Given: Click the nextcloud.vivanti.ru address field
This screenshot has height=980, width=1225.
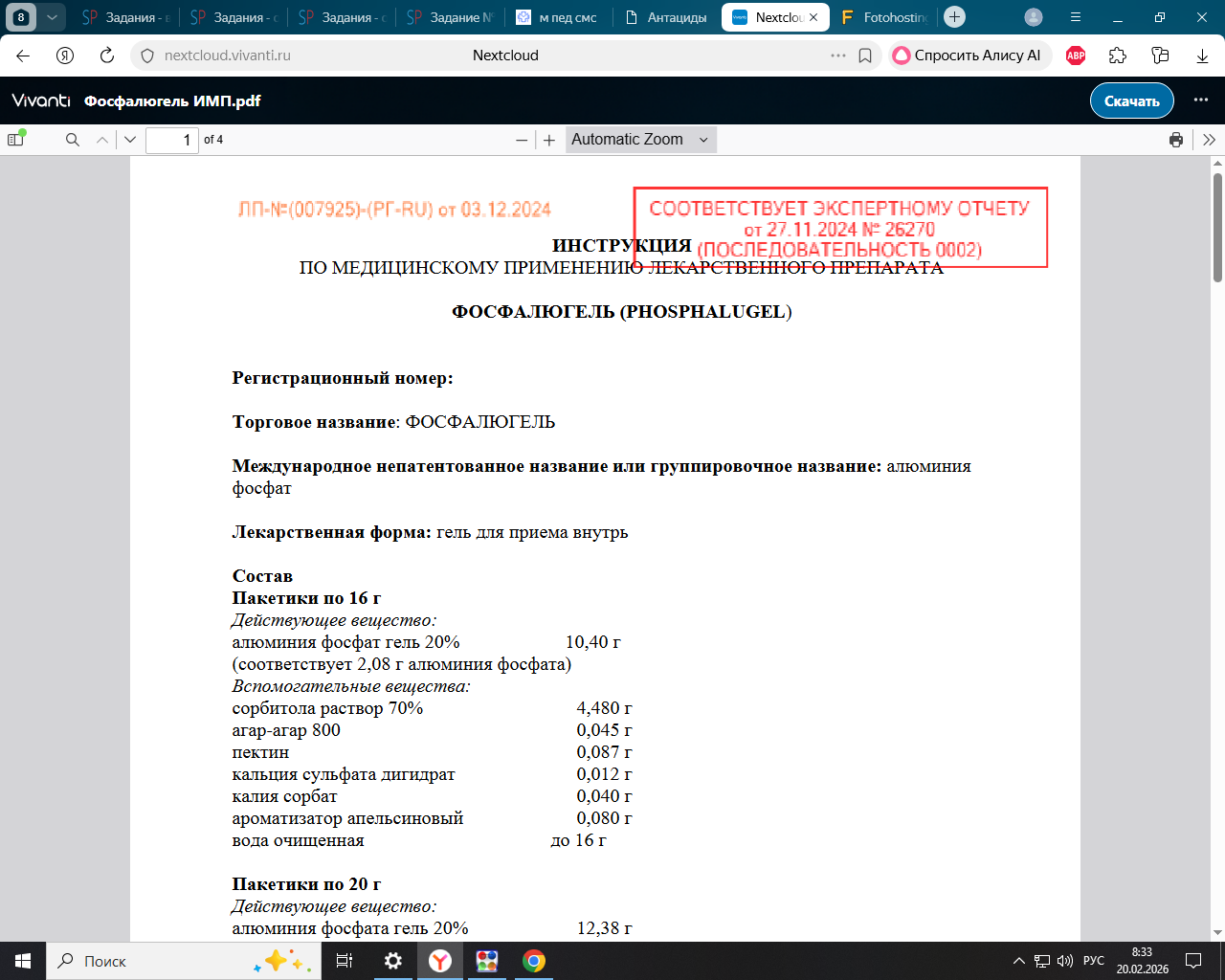Looking at the screenshot, I should (228, 56).
